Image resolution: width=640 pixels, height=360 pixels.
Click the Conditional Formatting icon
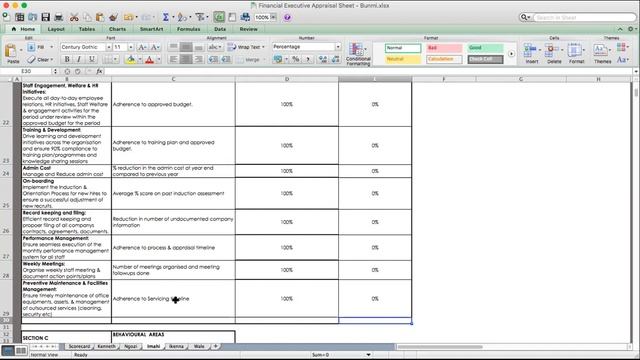pos(358,53)
